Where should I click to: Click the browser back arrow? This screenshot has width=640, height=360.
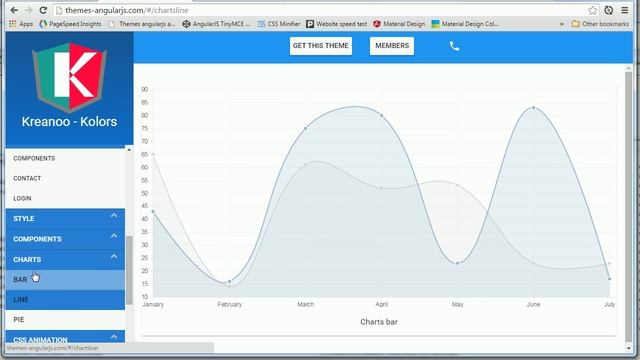[x=14, y=10]
